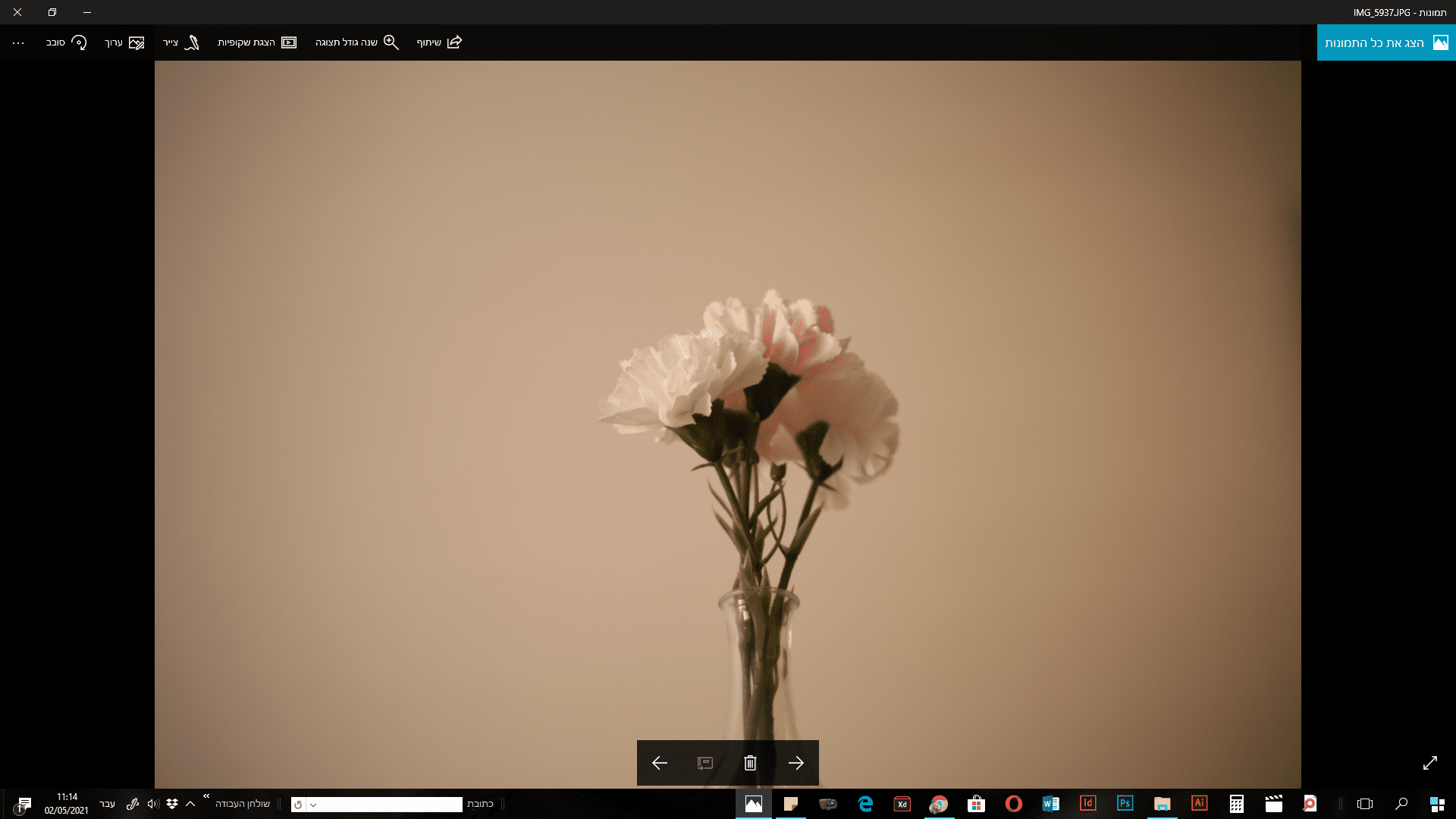Click 'הצג את כל התמונות' button
1456x819 pixels.
click(x=1385, y=42)
